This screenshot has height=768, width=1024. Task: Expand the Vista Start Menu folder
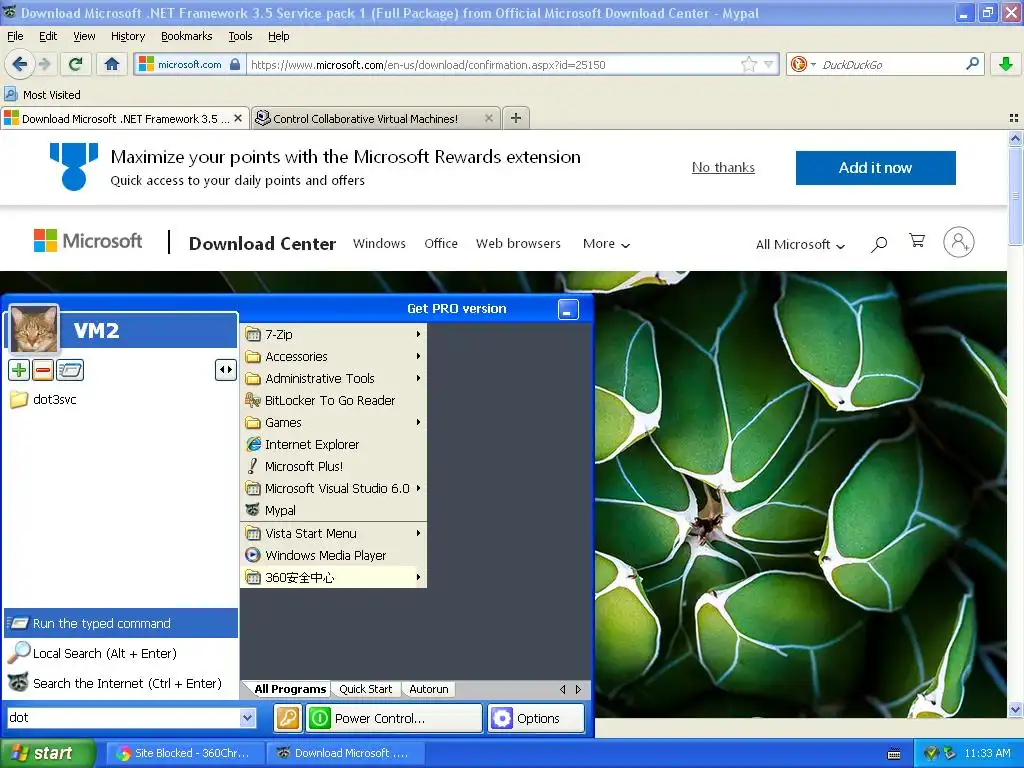pos(333,534)
